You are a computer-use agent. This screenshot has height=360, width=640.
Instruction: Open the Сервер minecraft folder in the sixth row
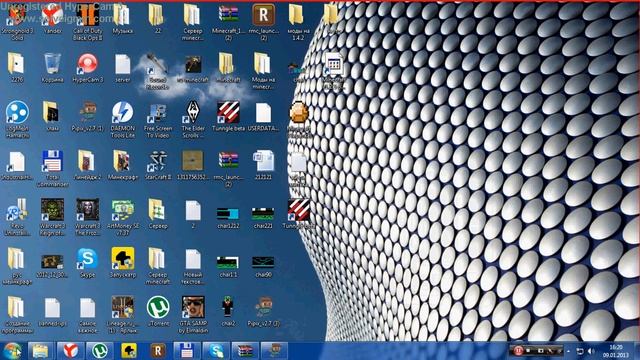click(158, 266)
